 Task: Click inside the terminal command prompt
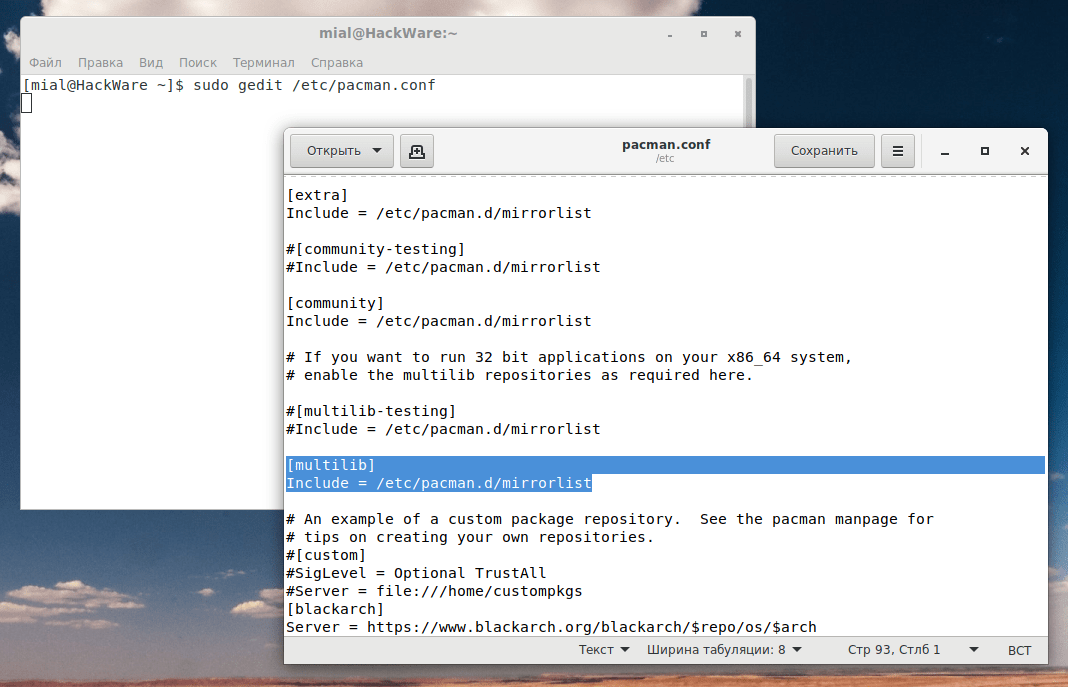click(300, 85)
